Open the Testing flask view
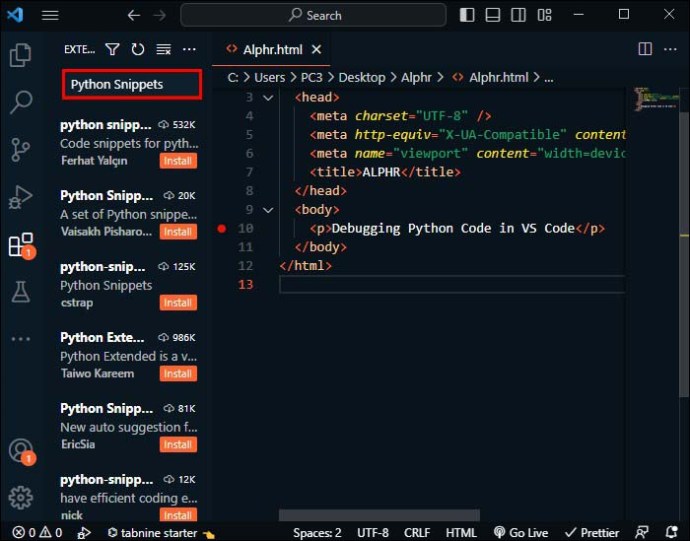This screenshot has height=541, width=690. 20,292
